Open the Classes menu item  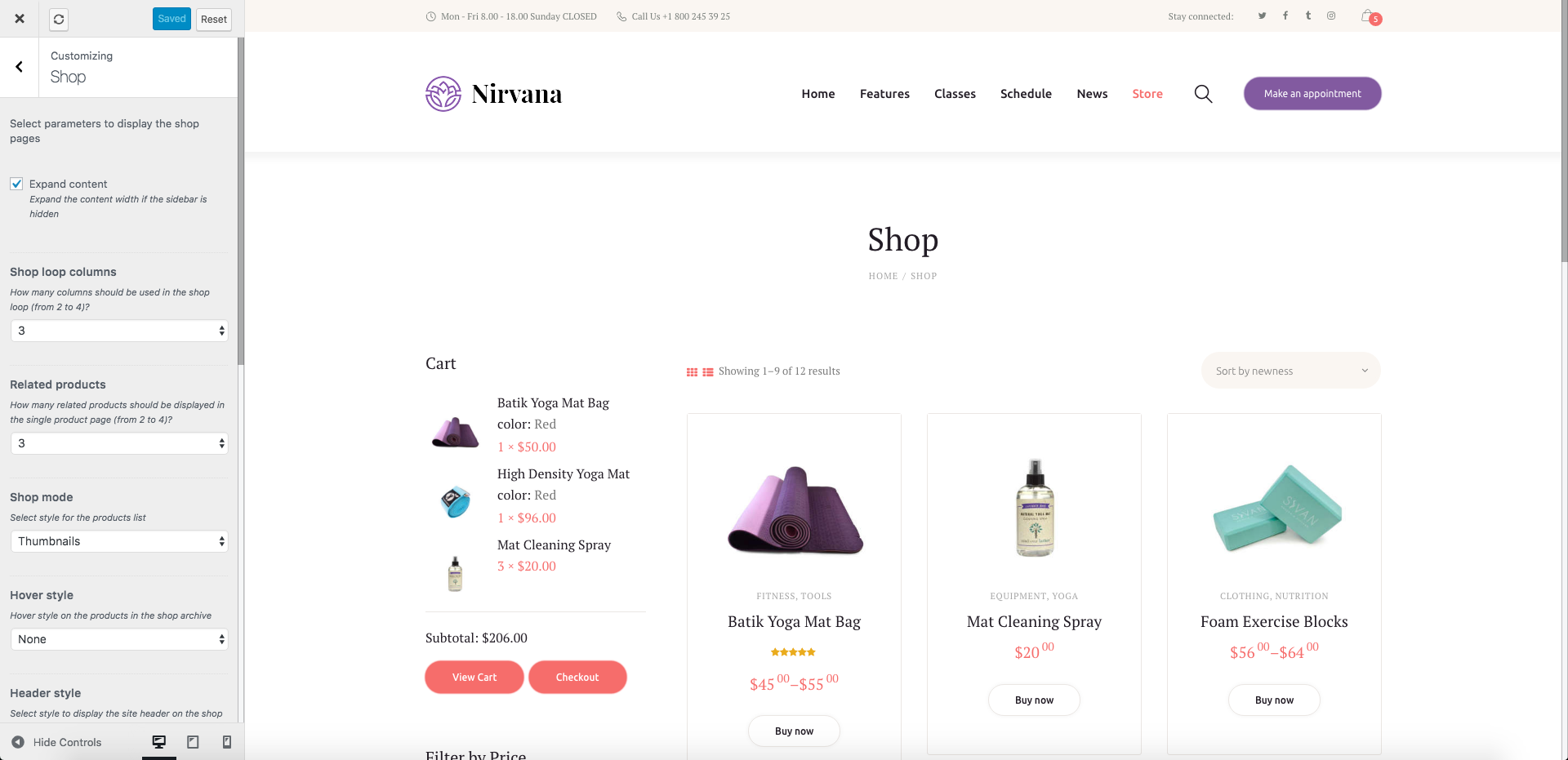[955, 94]
